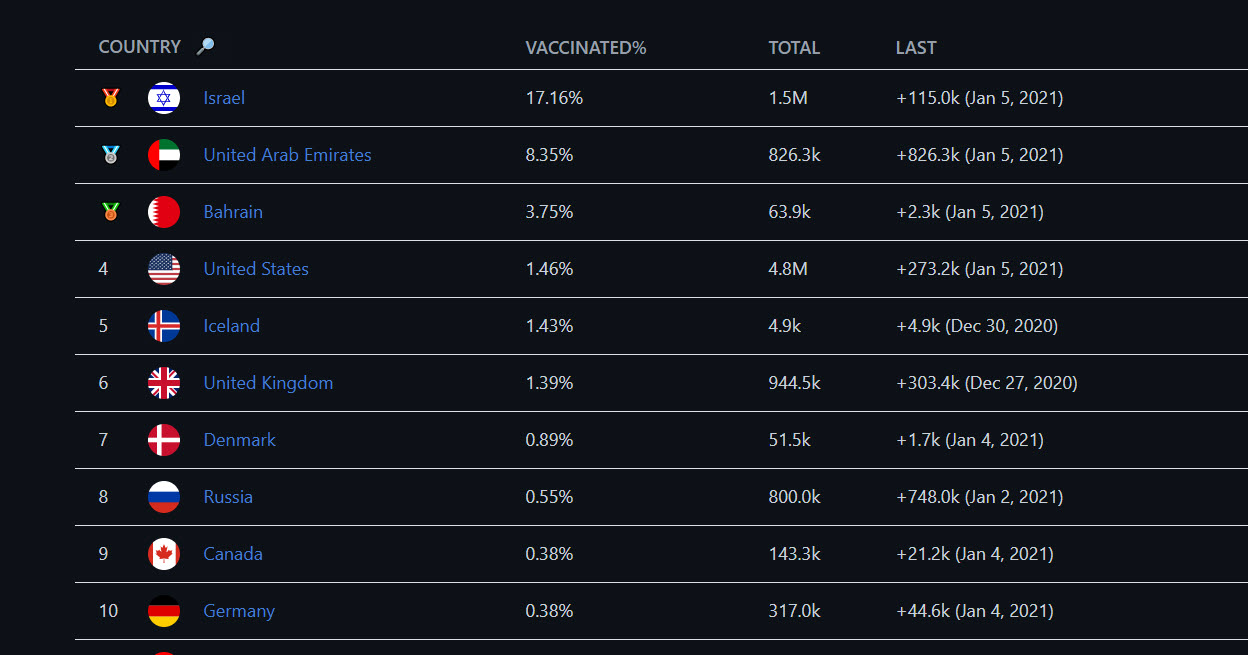Click the Bahrain flag icon
Image resolution: width=1248 pixels, height=655 pixels.
tap(164, 212)
